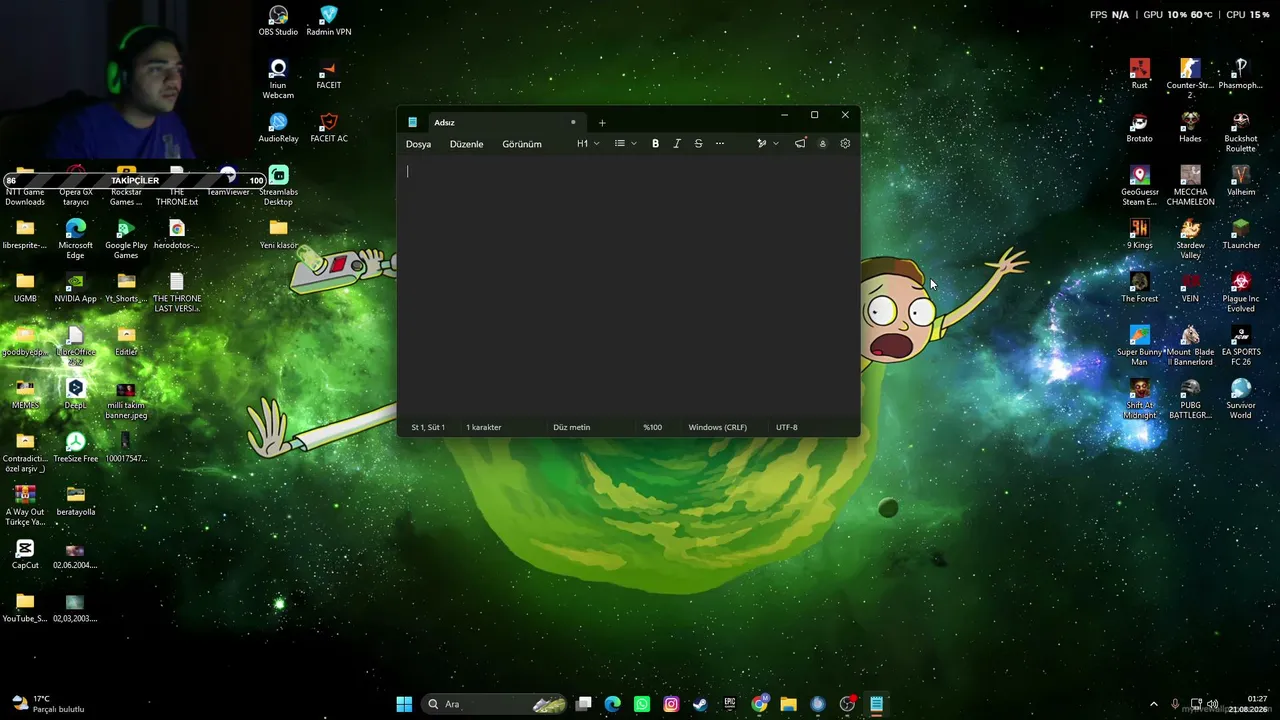Click the taskbar Ara search box
Image resolution: width=1280 pixels, height=720 pixels.
tap(496, 704)
